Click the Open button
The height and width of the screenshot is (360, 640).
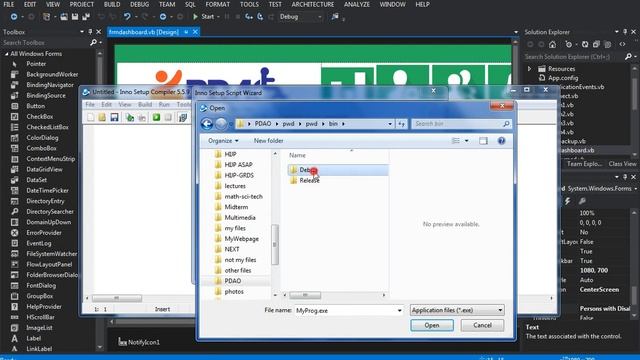tap(432, 325)
